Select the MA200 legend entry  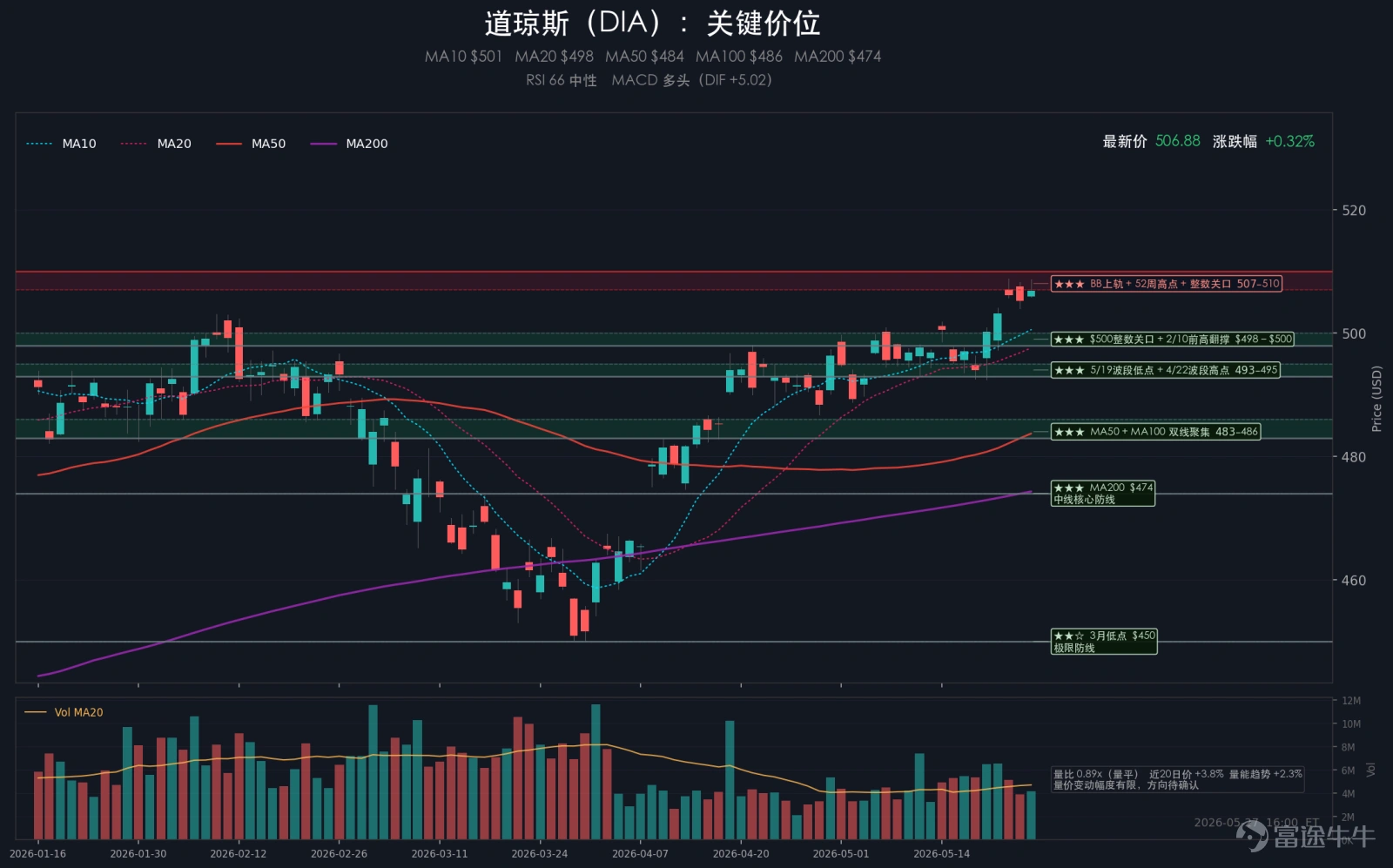(x=349, y=144)
